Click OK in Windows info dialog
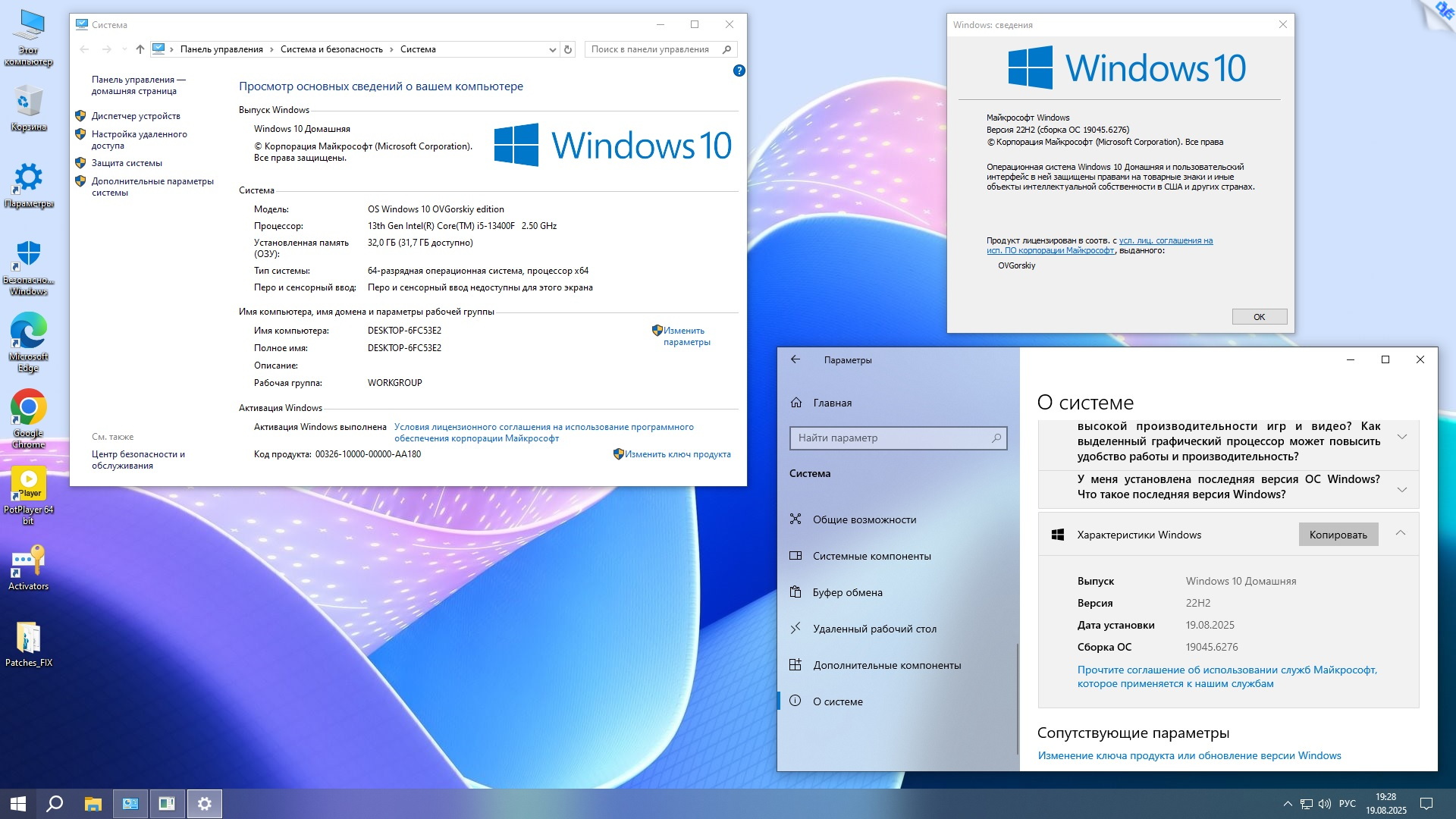This screenshot has height=819, width=1456. pos(1259,317)
